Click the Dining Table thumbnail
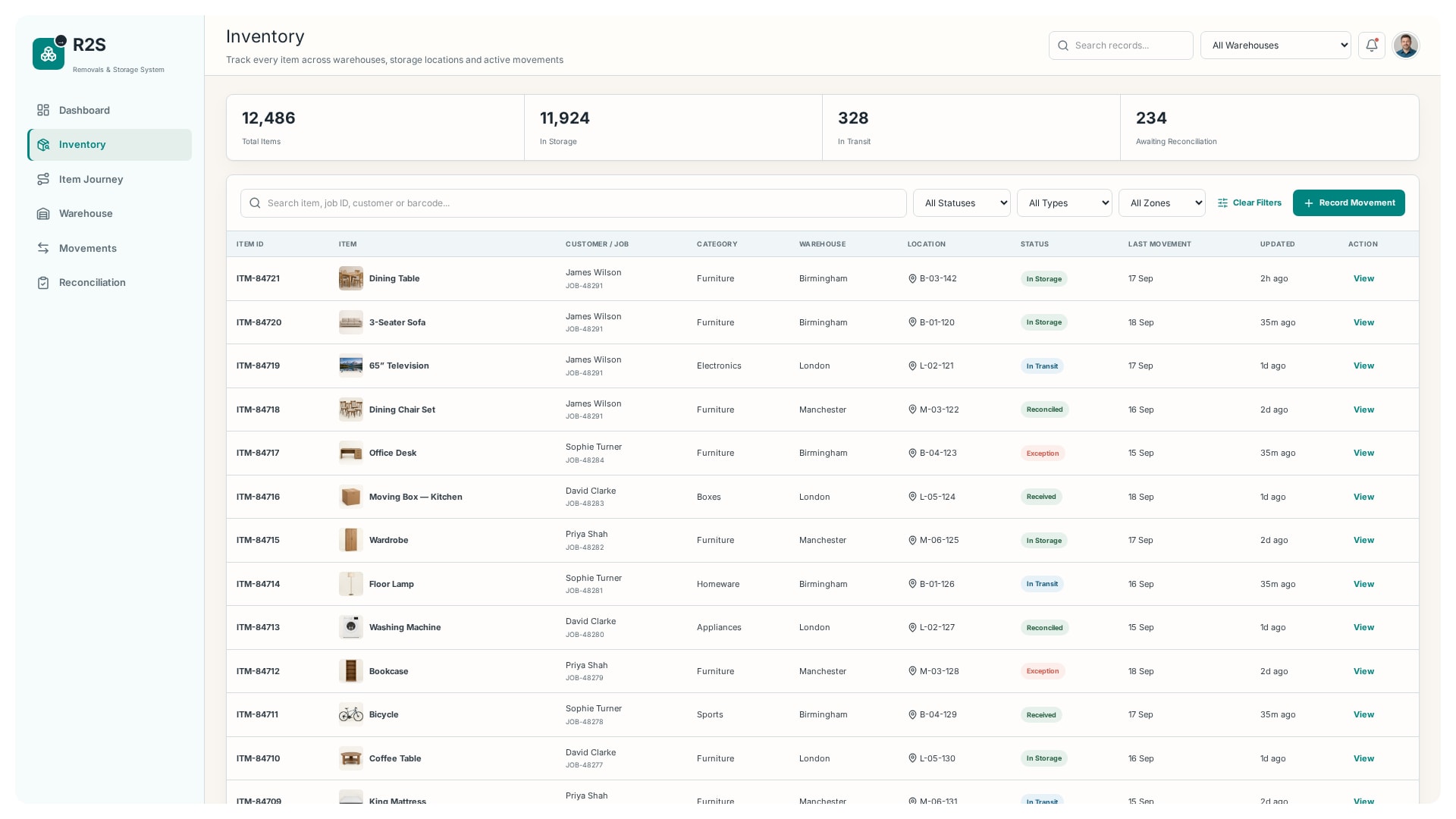1456x819 pixels. (x=350, y=278)
